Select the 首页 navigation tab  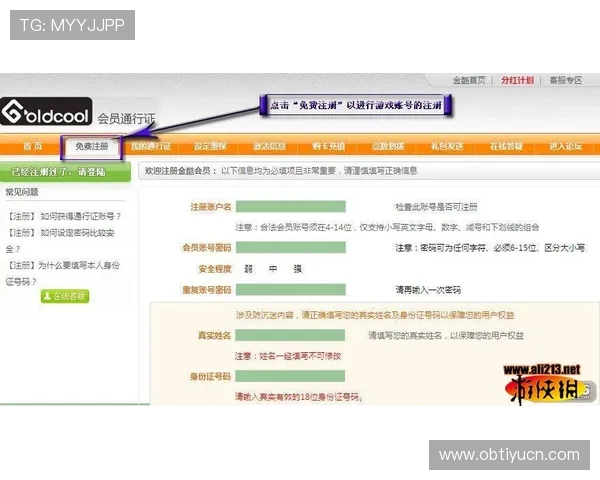point(33,146)
